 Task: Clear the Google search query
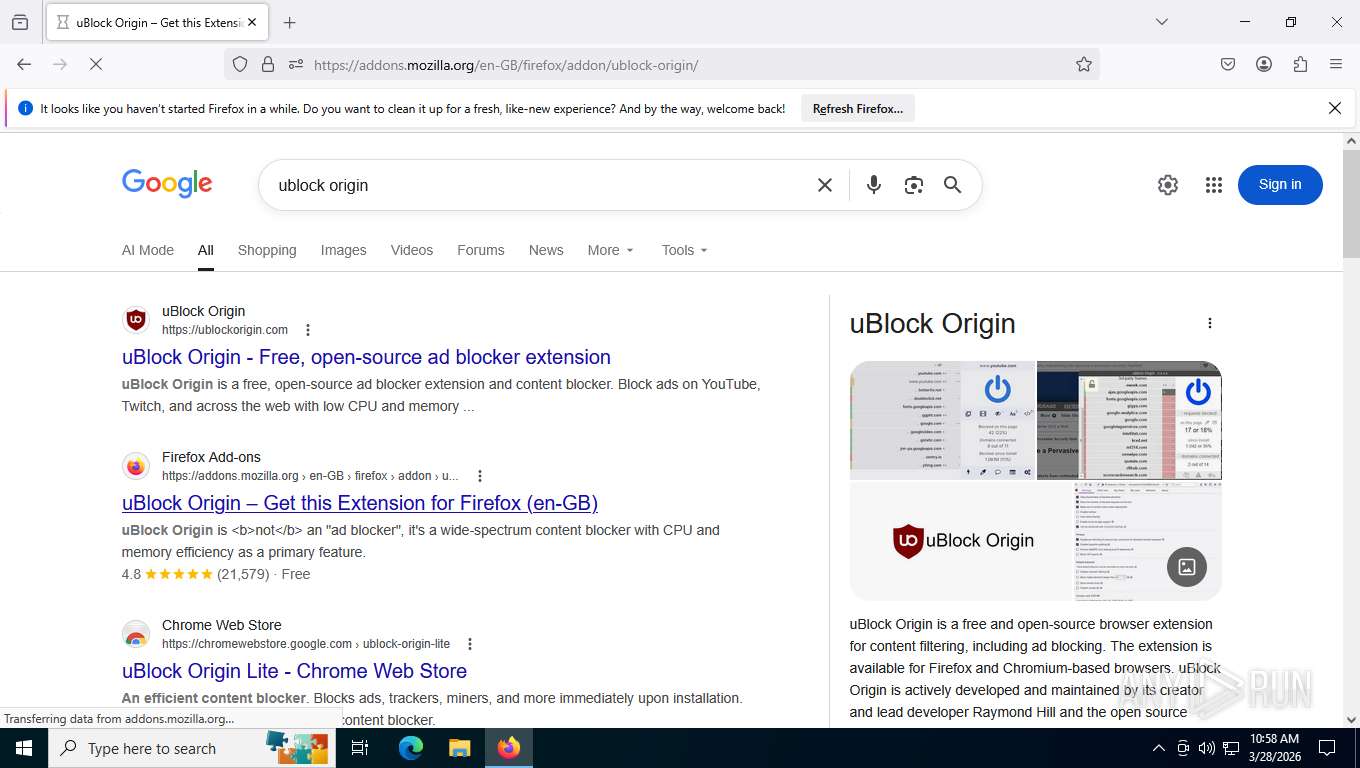coord(825,185)
